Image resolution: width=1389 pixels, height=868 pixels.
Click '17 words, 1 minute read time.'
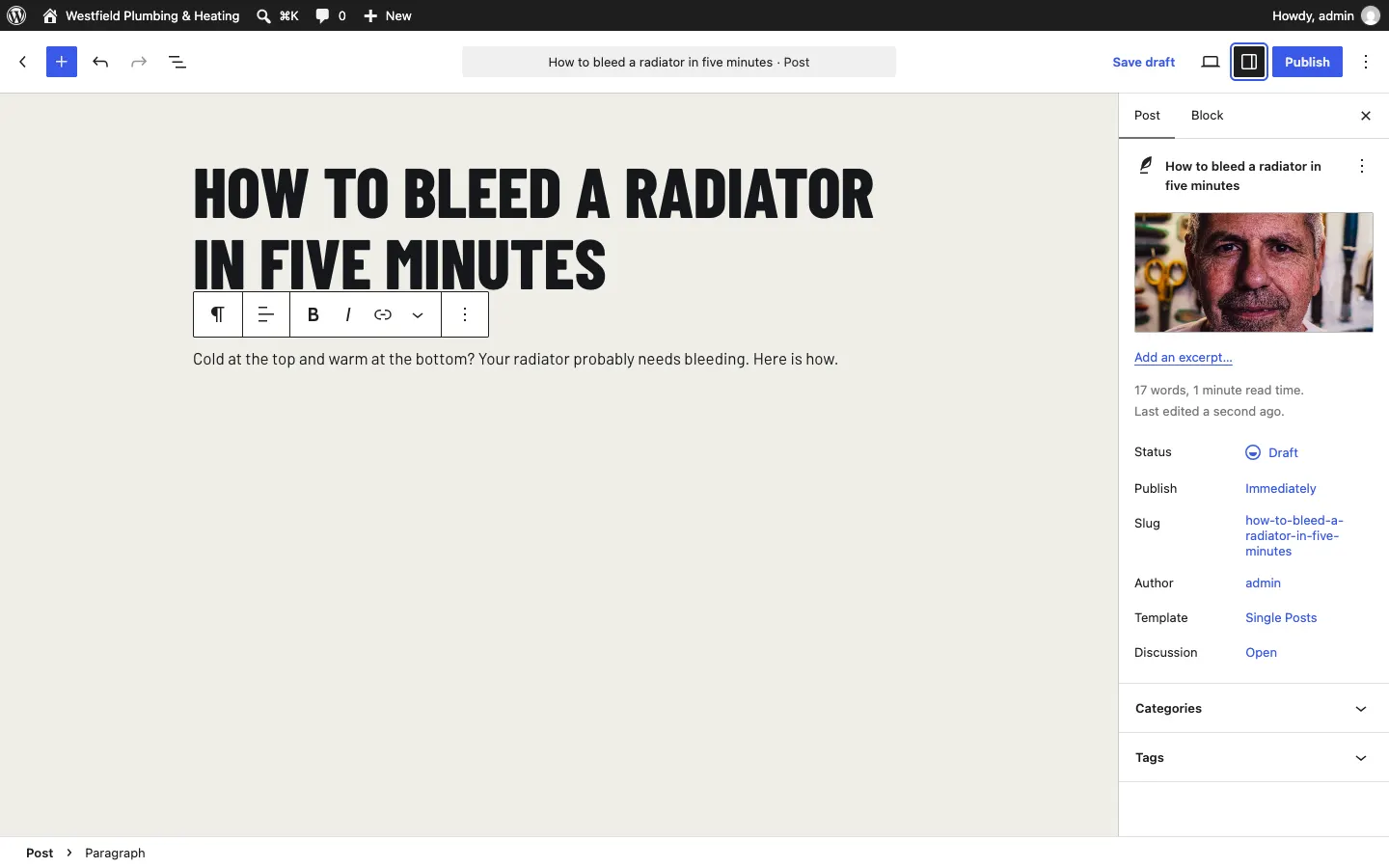coord(1219,391)
